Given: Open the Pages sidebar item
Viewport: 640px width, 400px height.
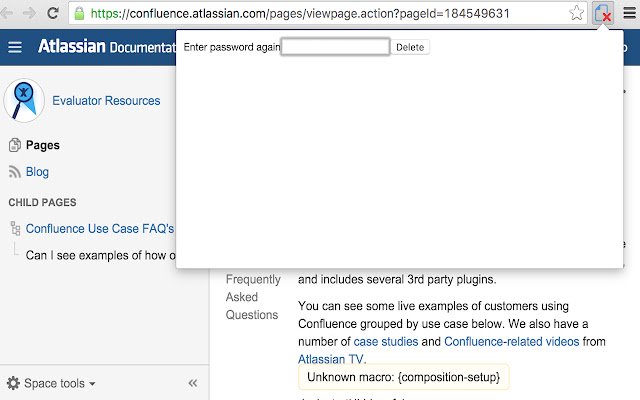Looking at the screenshot, I should (x=42, y=145).
